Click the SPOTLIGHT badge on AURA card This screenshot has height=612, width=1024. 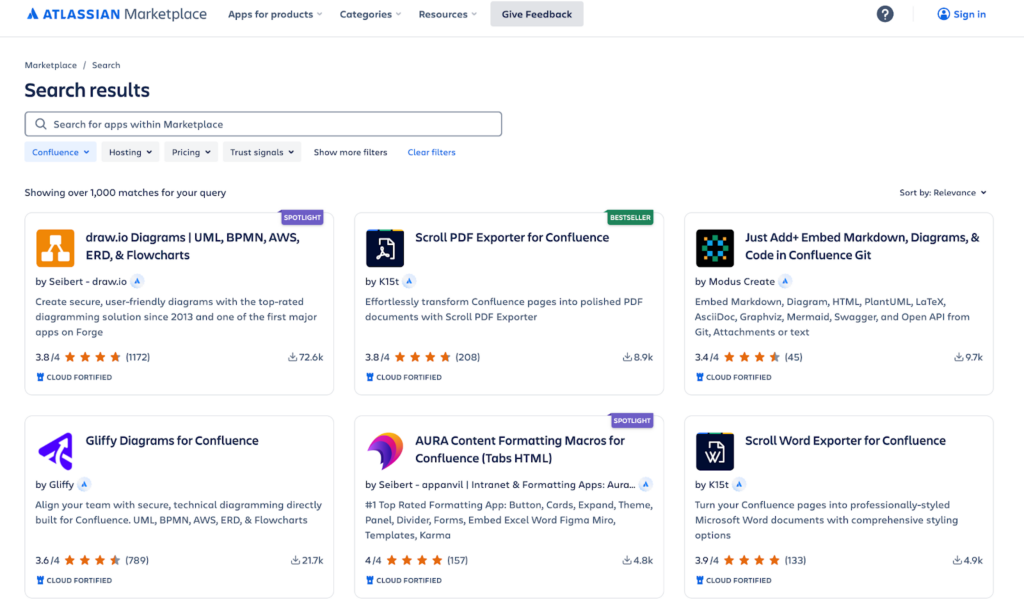[x=632, y=421]
